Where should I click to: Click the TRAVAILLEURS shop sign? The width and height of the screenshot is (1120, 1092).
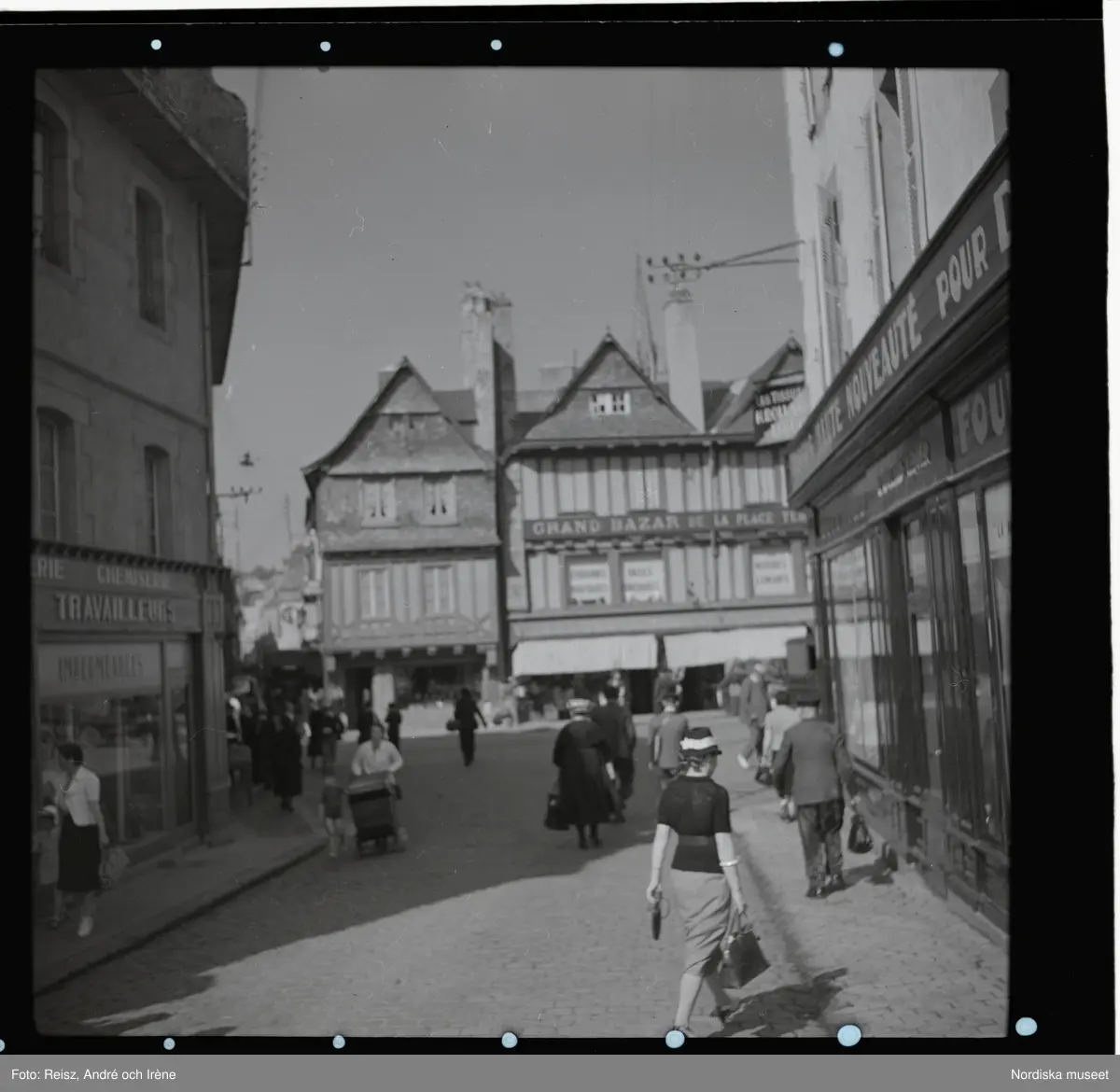(114, 610)
